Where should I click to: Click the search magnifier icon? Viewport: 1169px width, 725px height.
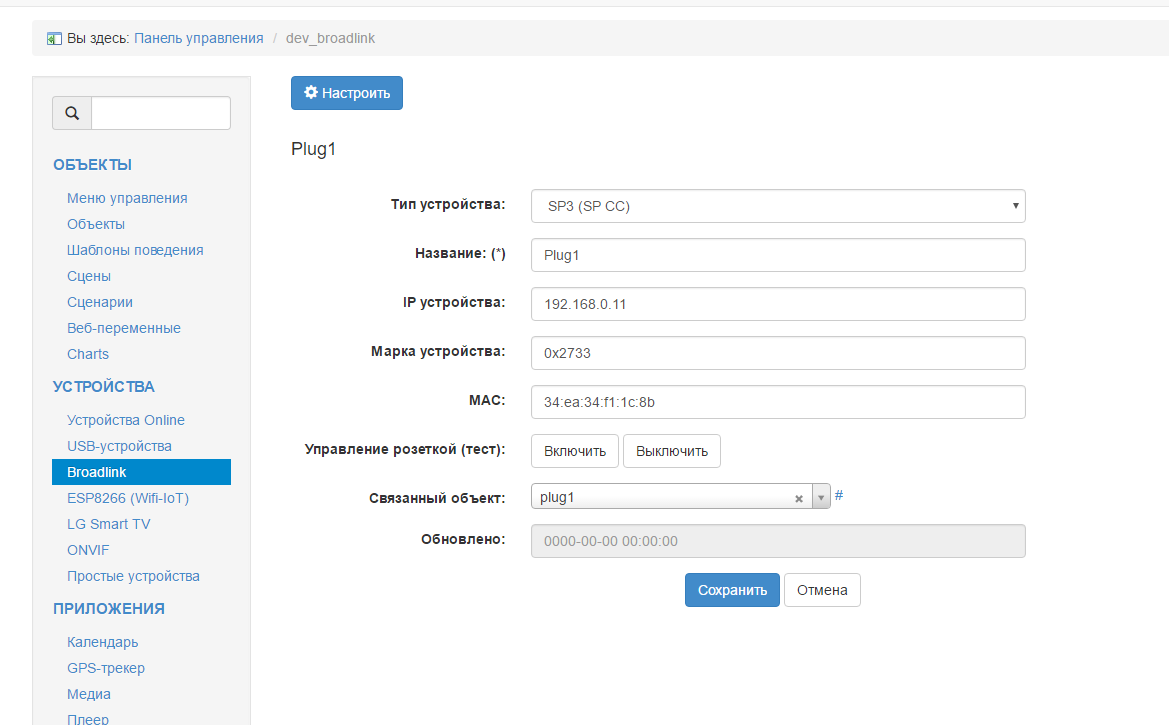click(72, 113)
